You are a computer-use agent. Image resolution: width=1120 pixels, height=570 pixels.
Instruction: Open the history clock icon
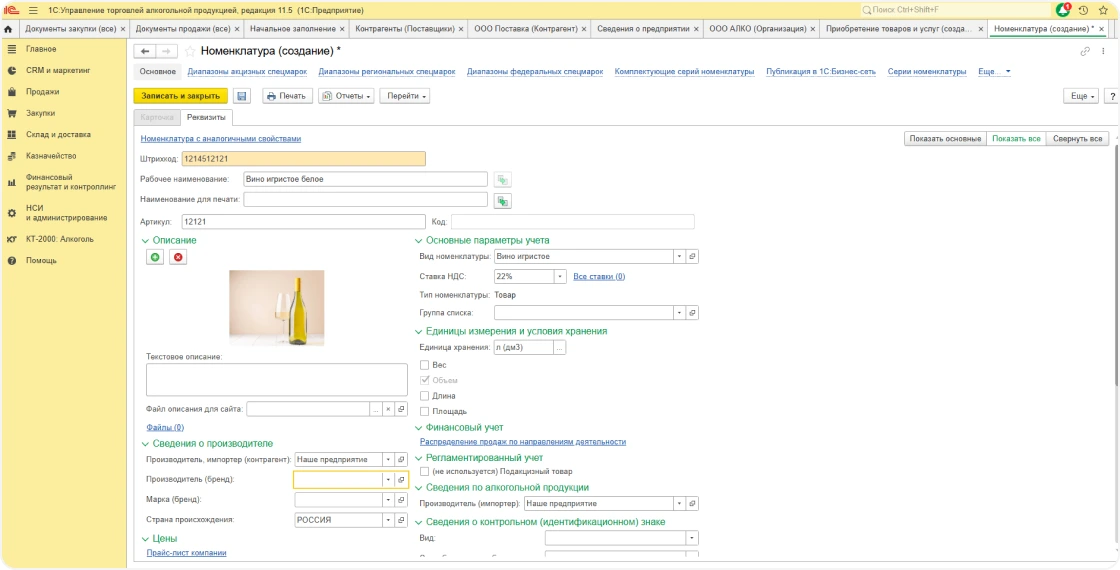click(x=1084, y=10)
